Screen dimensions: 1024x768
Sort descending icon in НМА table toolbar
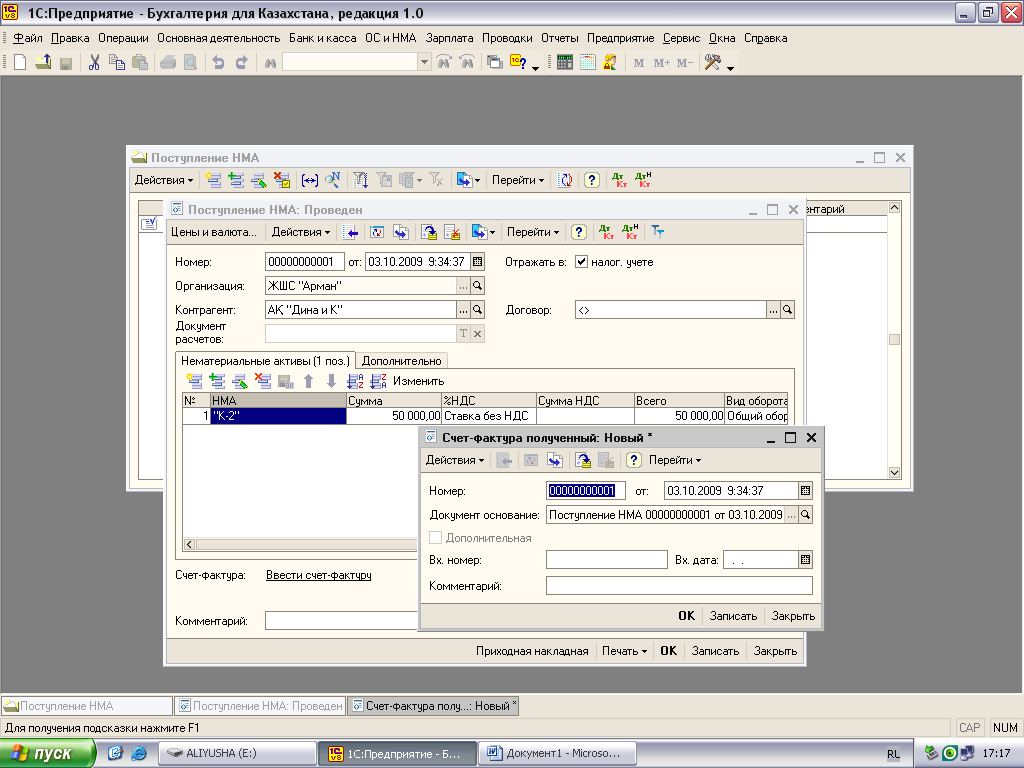click(x=378, y=381)
